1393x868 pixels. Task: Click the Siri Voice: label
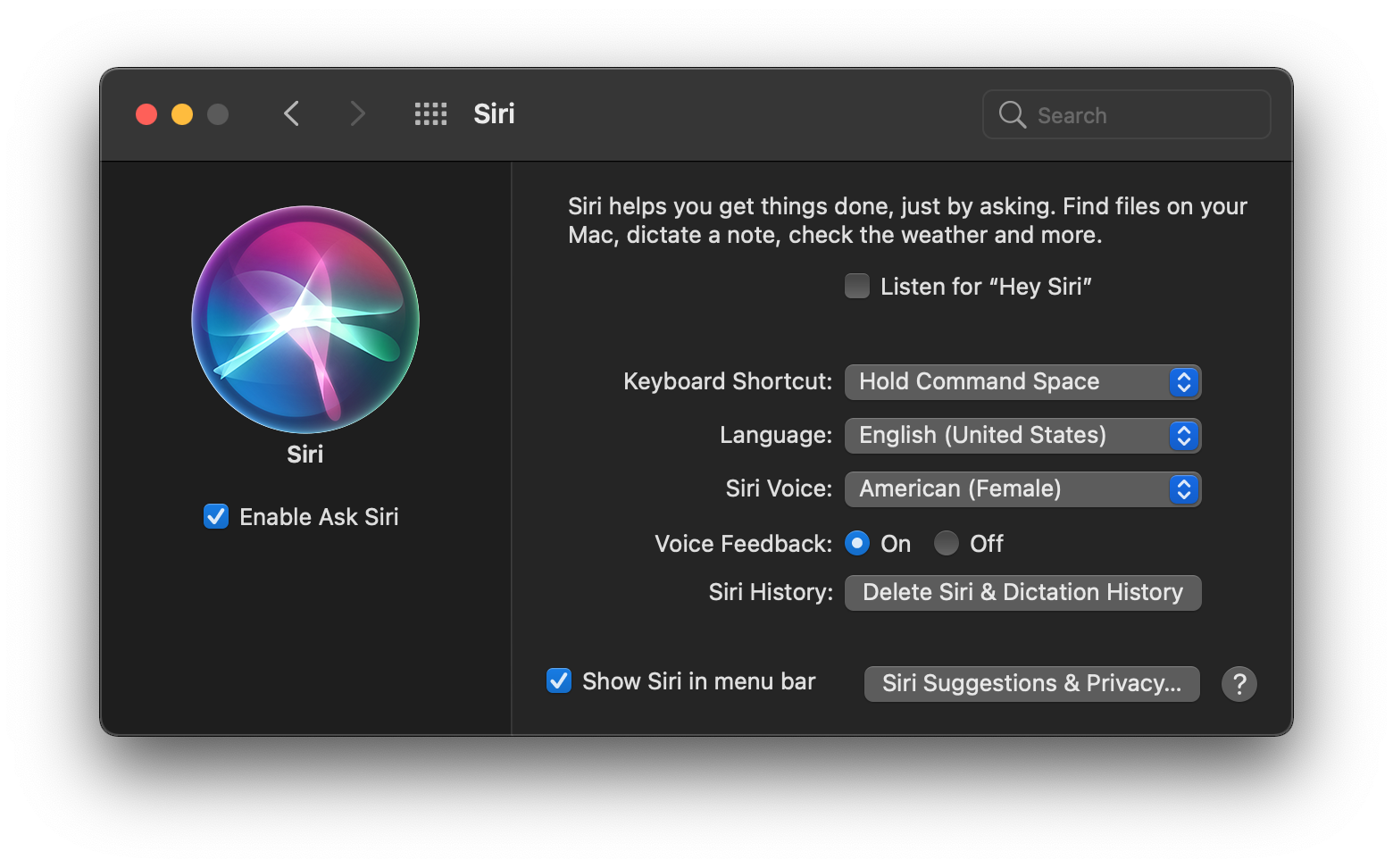(x=779, y=489)
